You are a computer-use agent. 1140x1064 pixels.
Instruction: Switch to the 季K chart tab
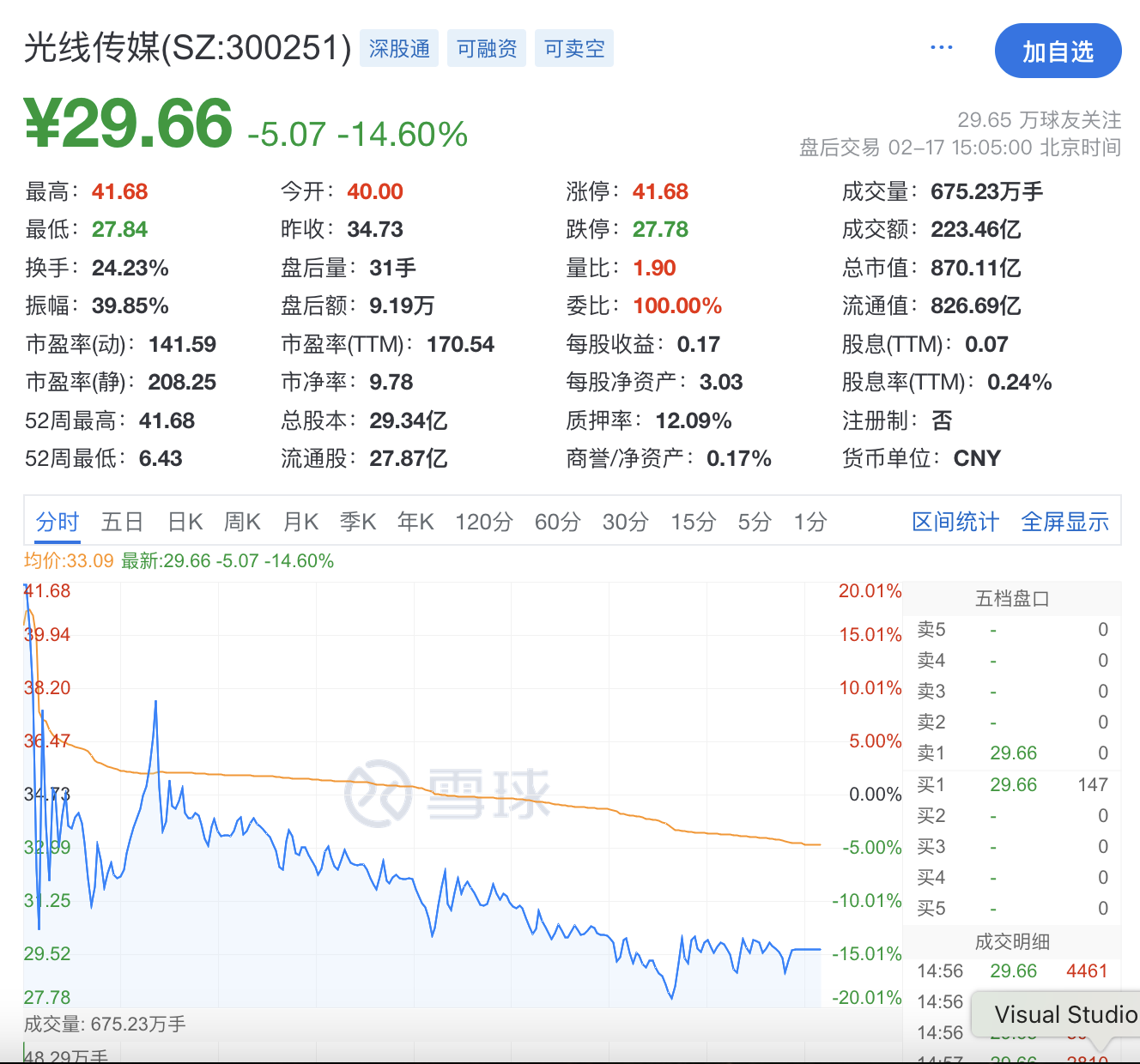pos(358,522)
